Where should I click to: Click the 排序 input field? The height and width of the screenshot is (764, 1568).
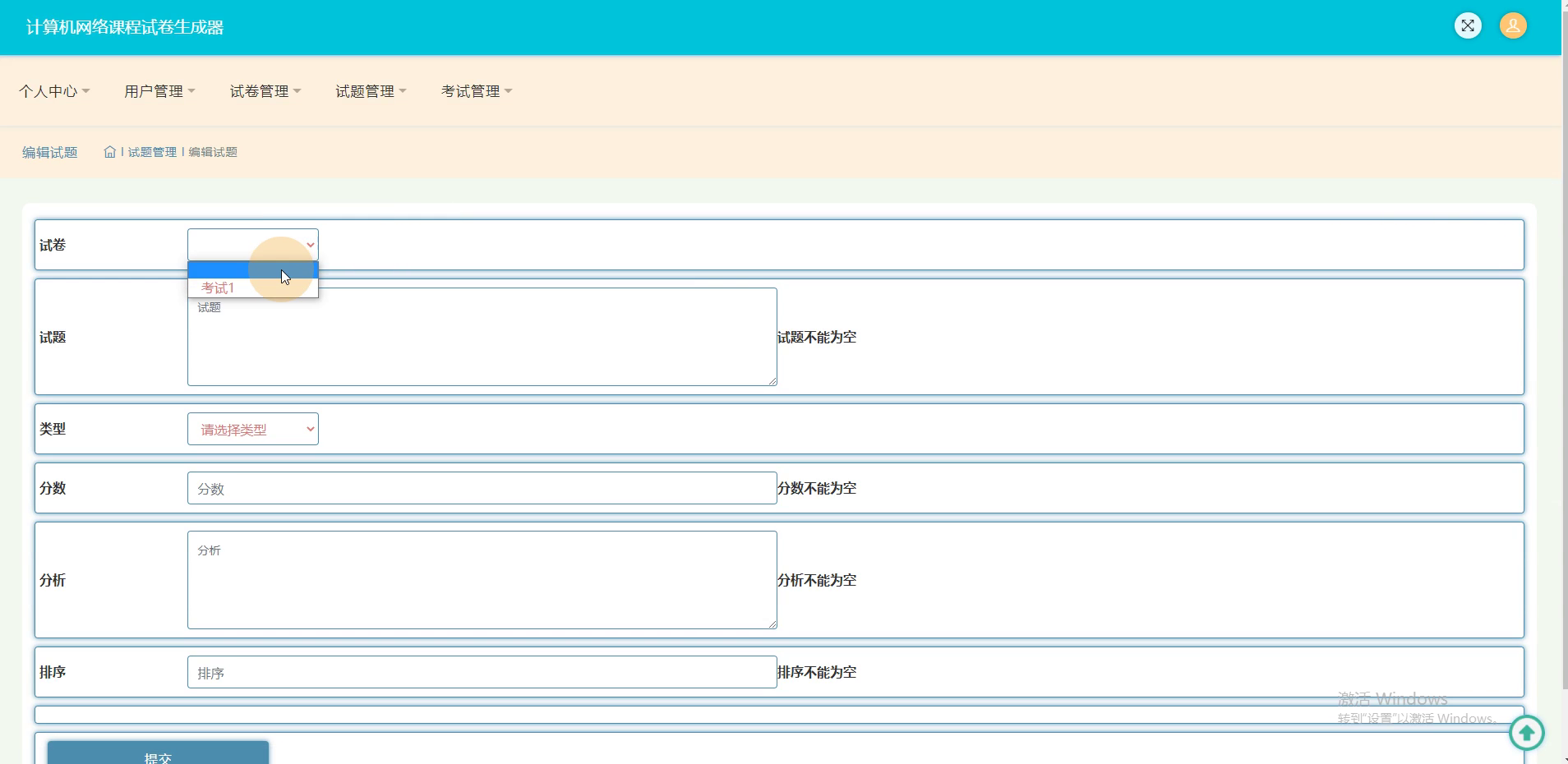(x=482, y=672)
